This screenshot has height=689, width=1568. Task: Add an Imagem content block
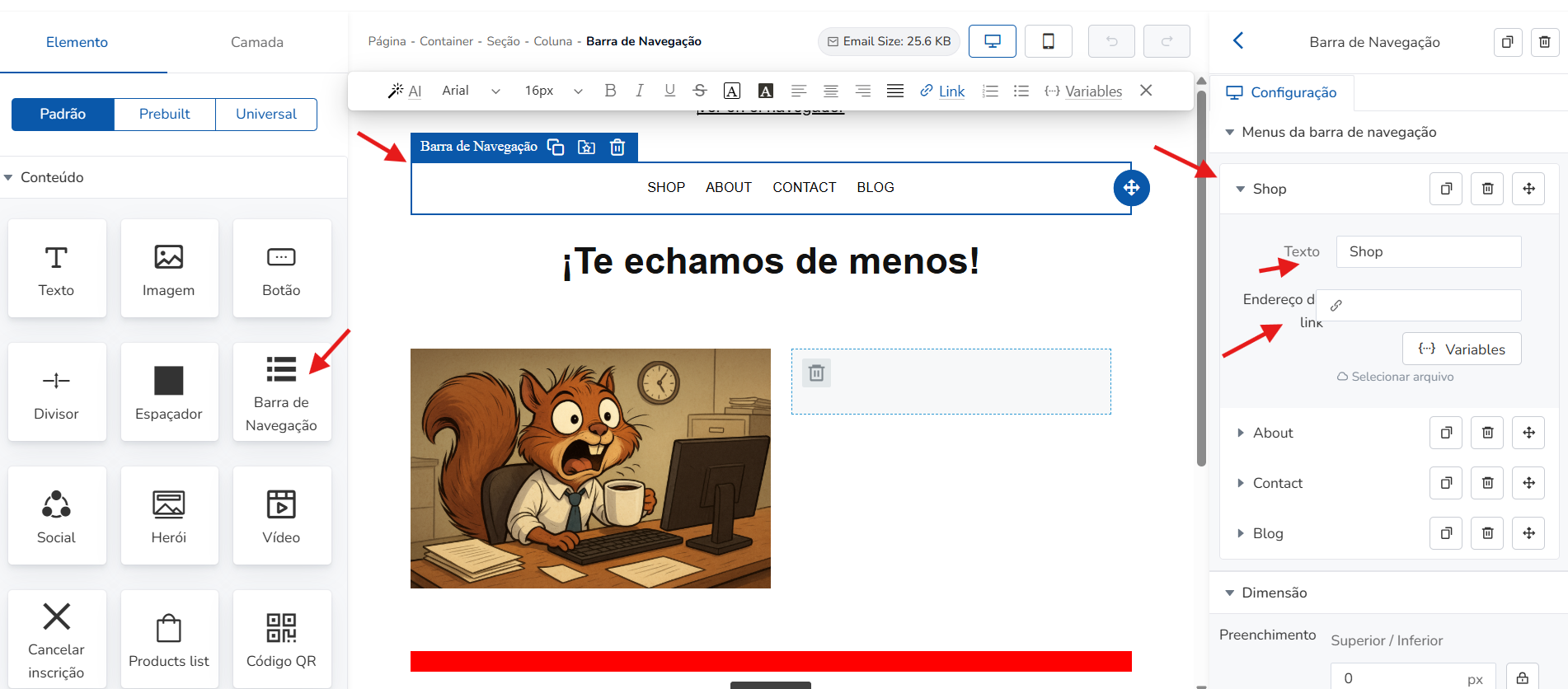(x=169, y=269)
